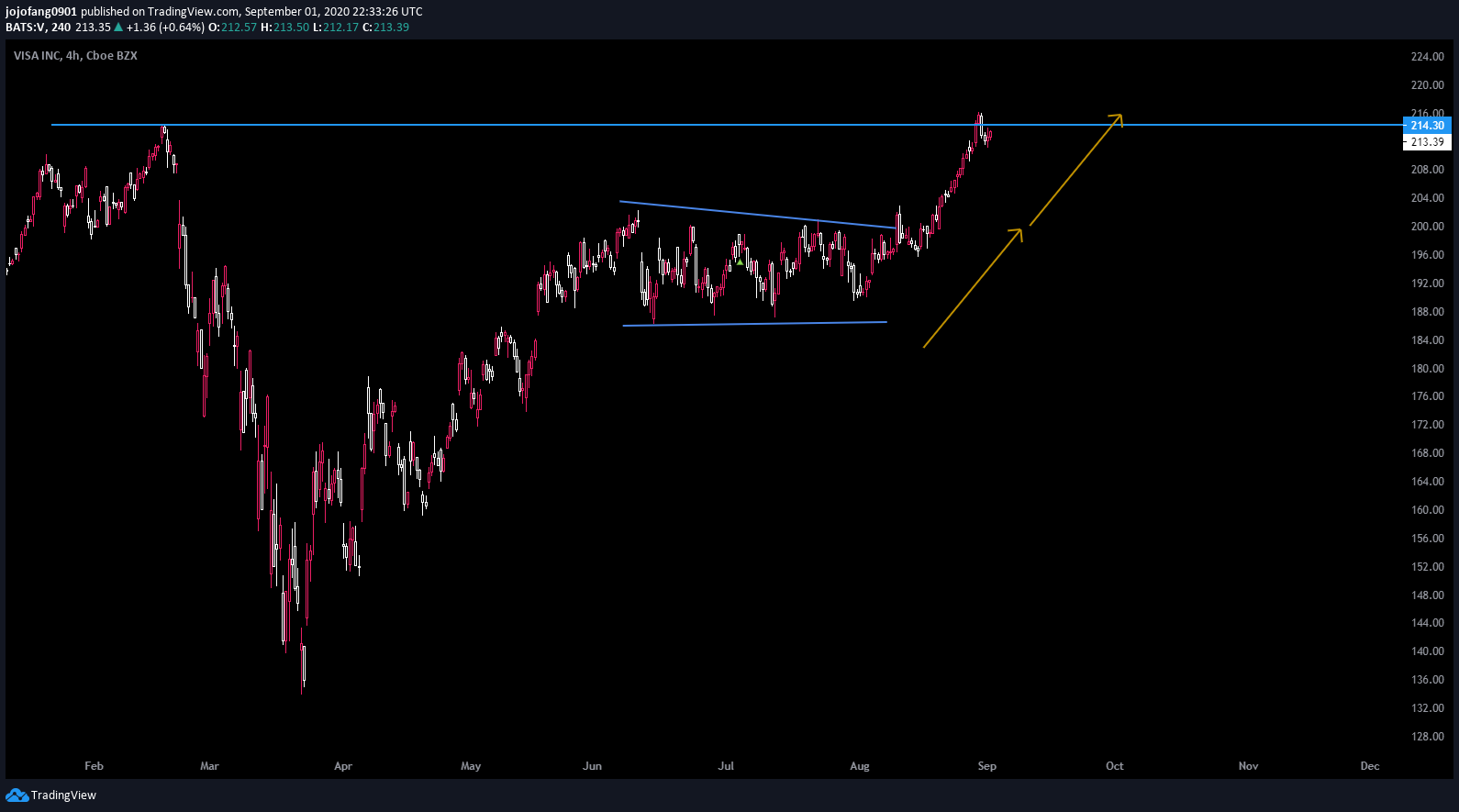Screen dimensions: 1459x812
Task: Click the low price L:212.17 value
Action: tap(336, 28)
